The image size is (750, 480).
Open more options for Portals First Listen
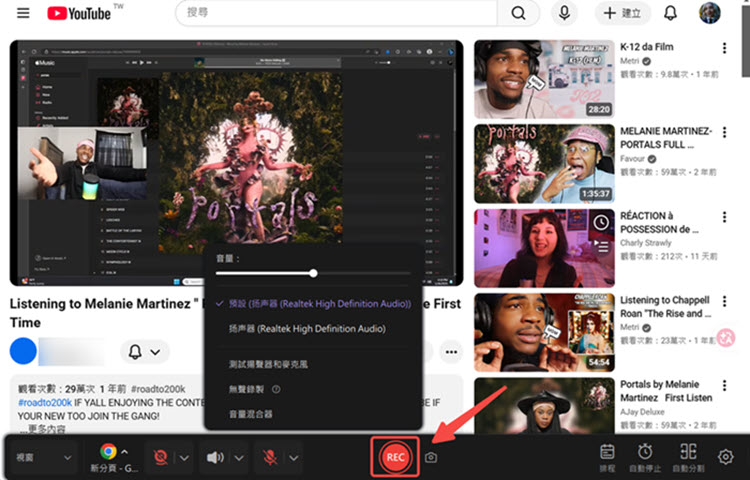click(x=724, y=385)
